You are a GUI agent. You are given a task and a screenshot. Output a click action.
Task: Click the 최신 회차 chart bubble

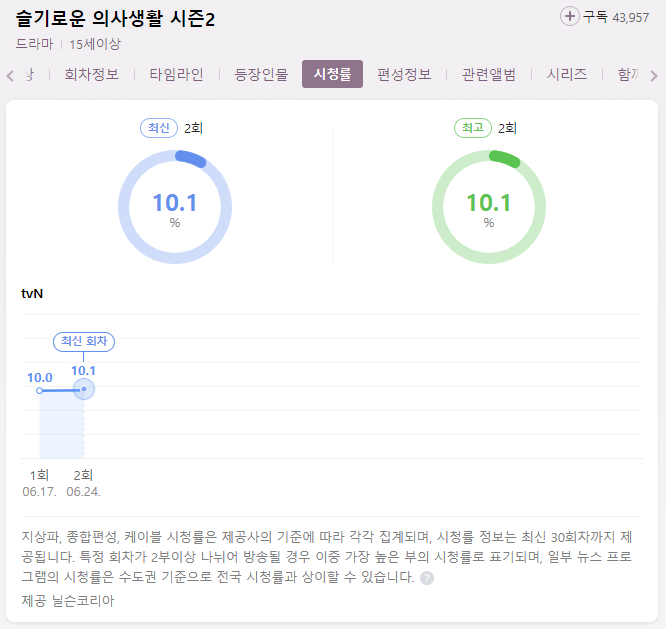84,341
